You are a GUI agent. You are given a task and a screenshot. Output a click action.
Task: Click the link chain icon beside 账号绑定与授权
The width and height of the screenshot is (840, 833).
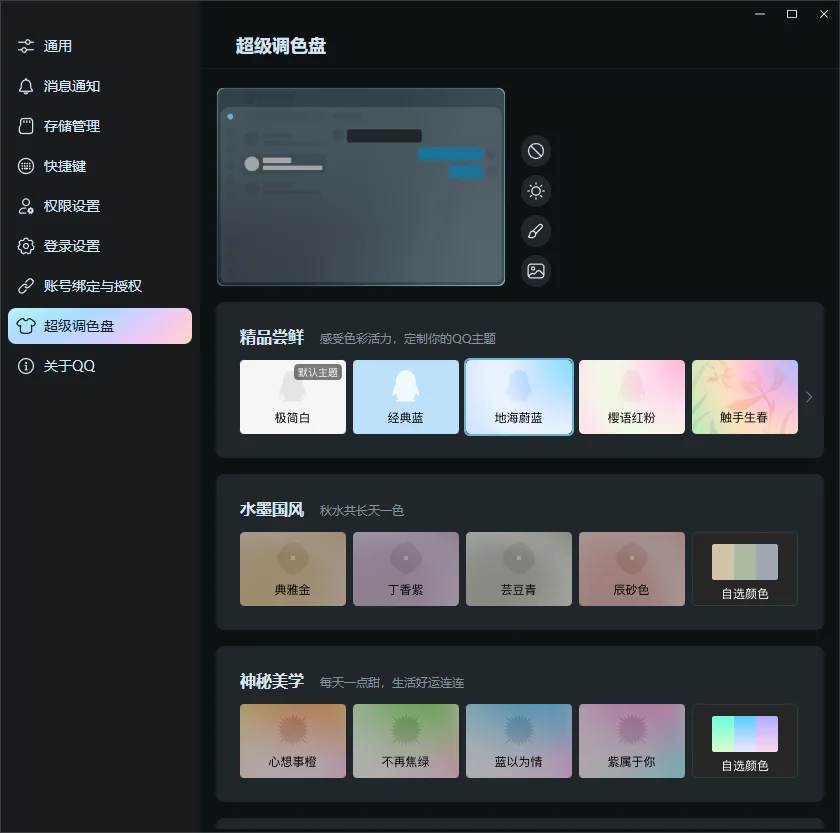pyautogui.click(x=26, y=286)
